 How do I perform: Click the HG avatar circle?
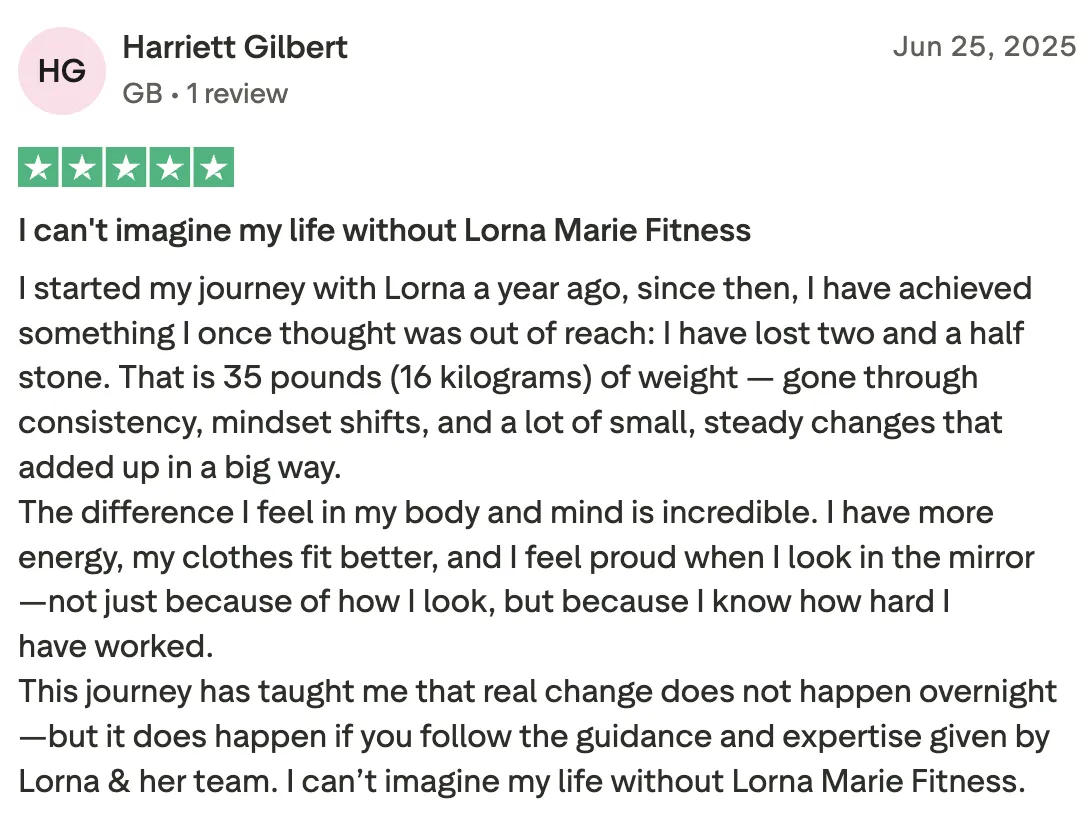point(62,71)
